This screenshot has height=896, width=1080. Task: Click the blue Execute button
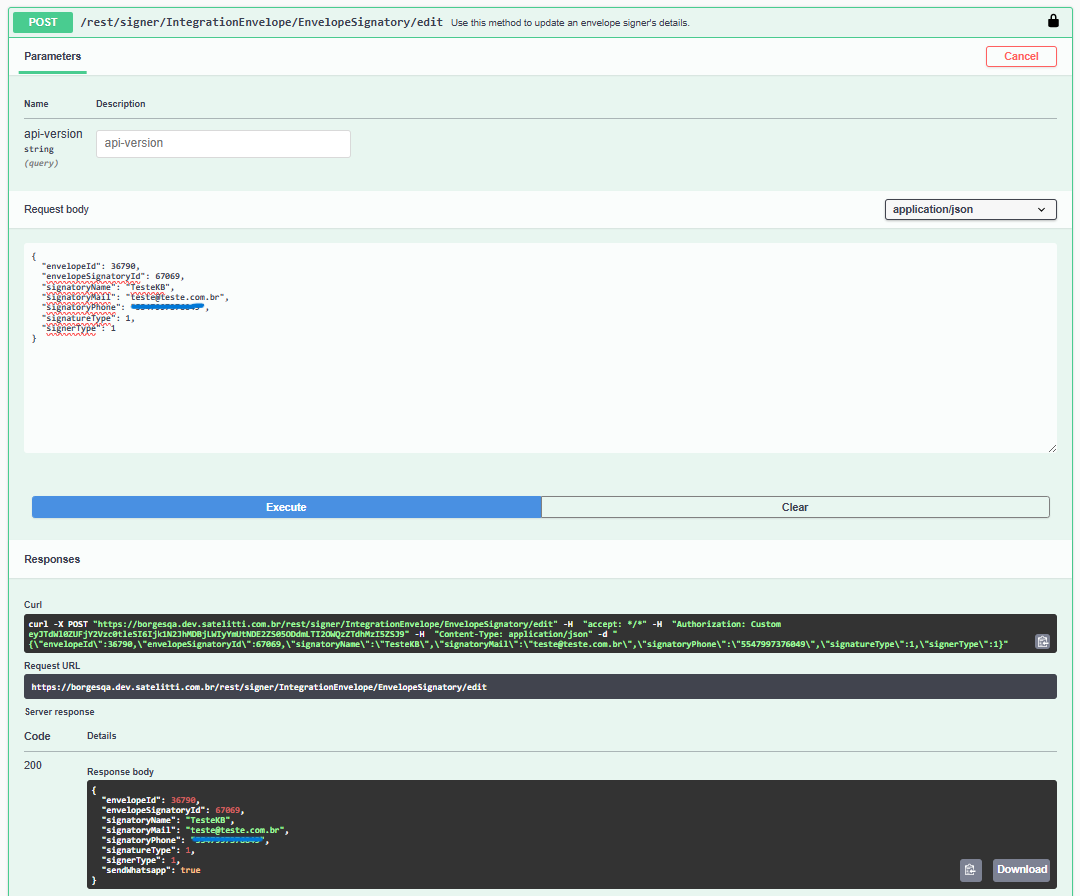[286, 507]
